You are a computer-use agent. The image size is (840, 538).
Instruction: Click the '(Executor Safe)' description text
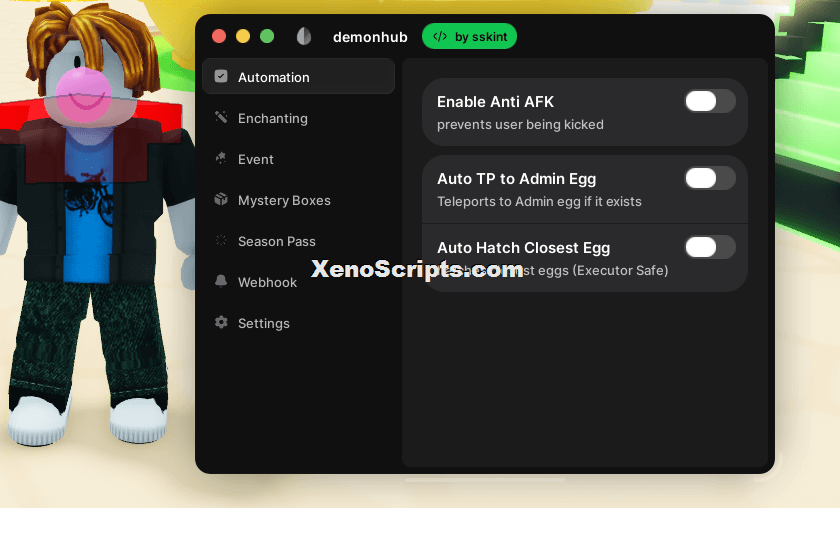click(620, 271)
